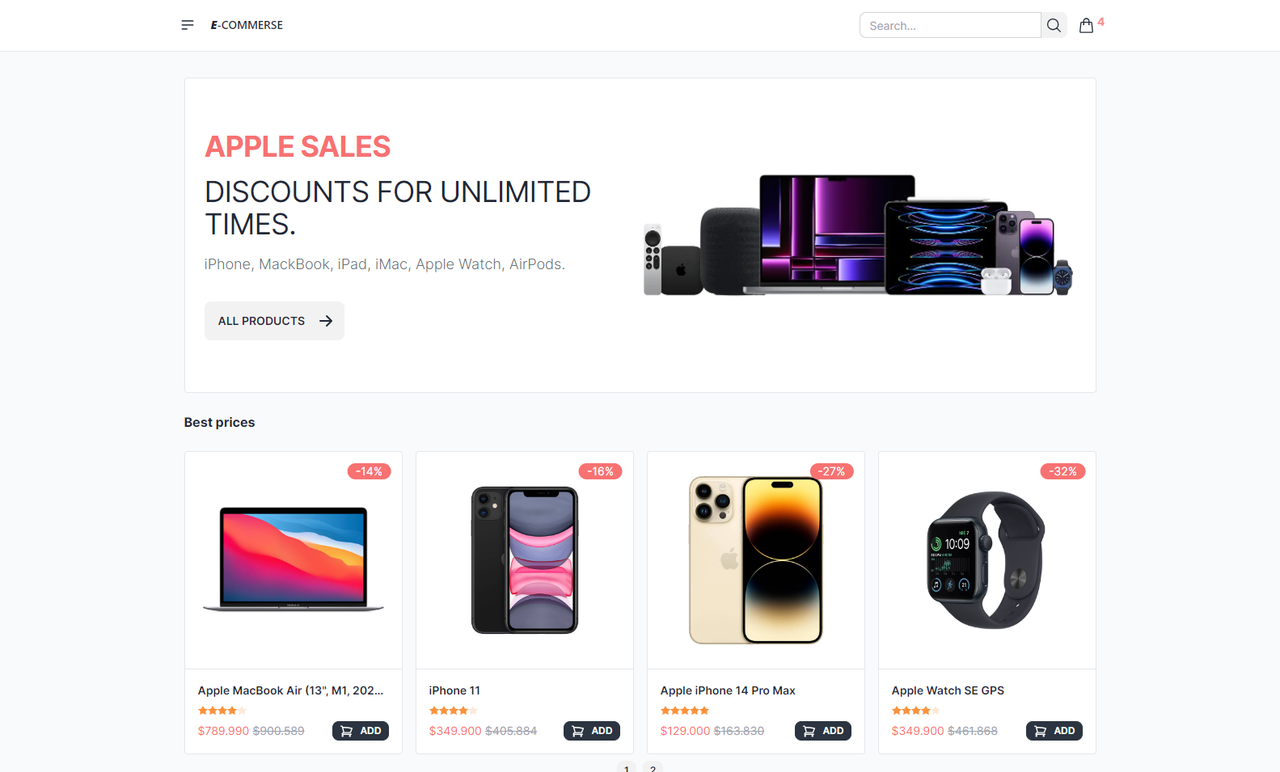The image size is (1280, 772).
Task: Click the ALL PRODUCTS button
Action: pyautogui.click(x=274, y=321)
